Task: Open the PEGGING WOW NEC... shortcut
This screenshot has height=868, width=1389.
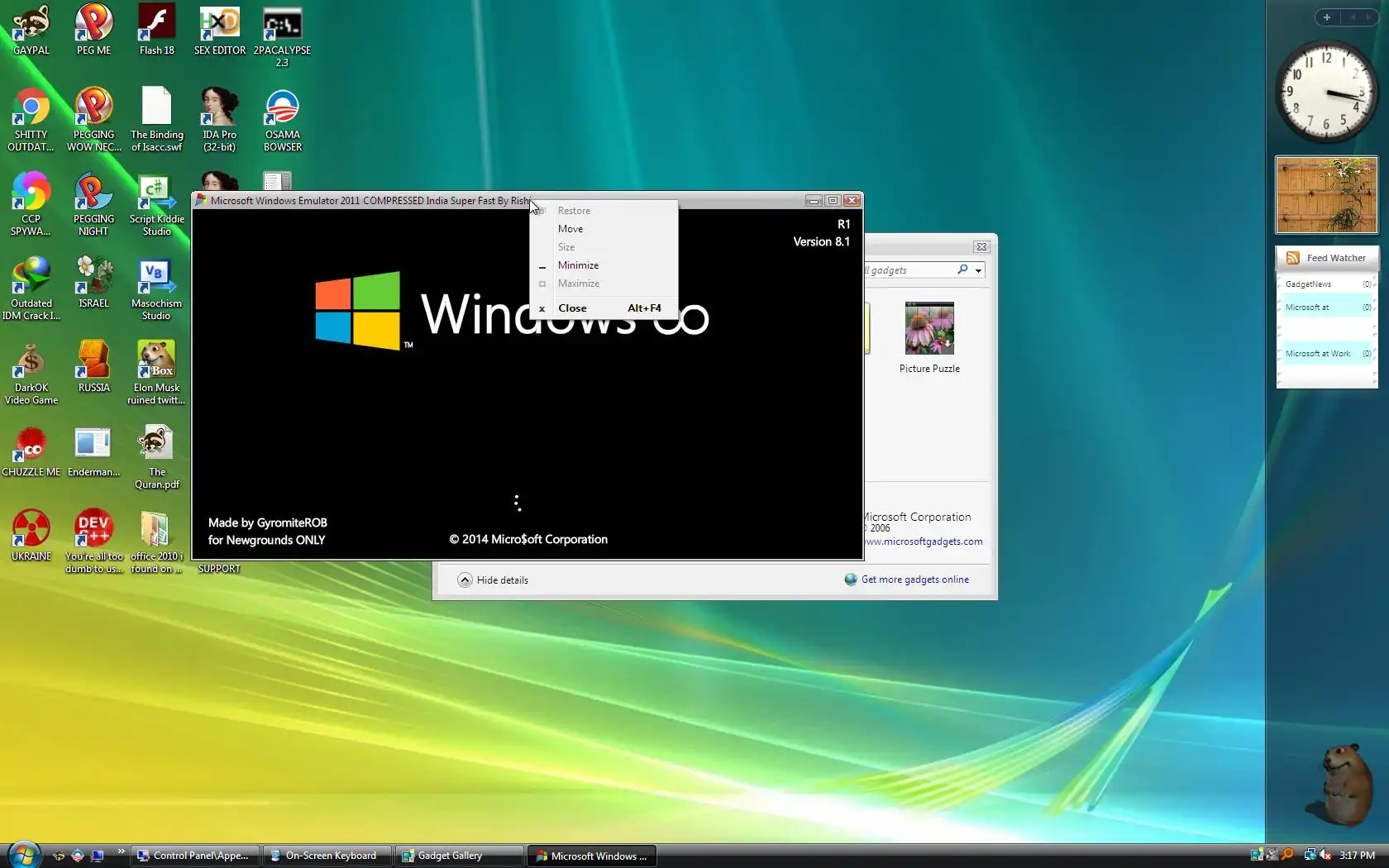Action: (x=93, y=120)
